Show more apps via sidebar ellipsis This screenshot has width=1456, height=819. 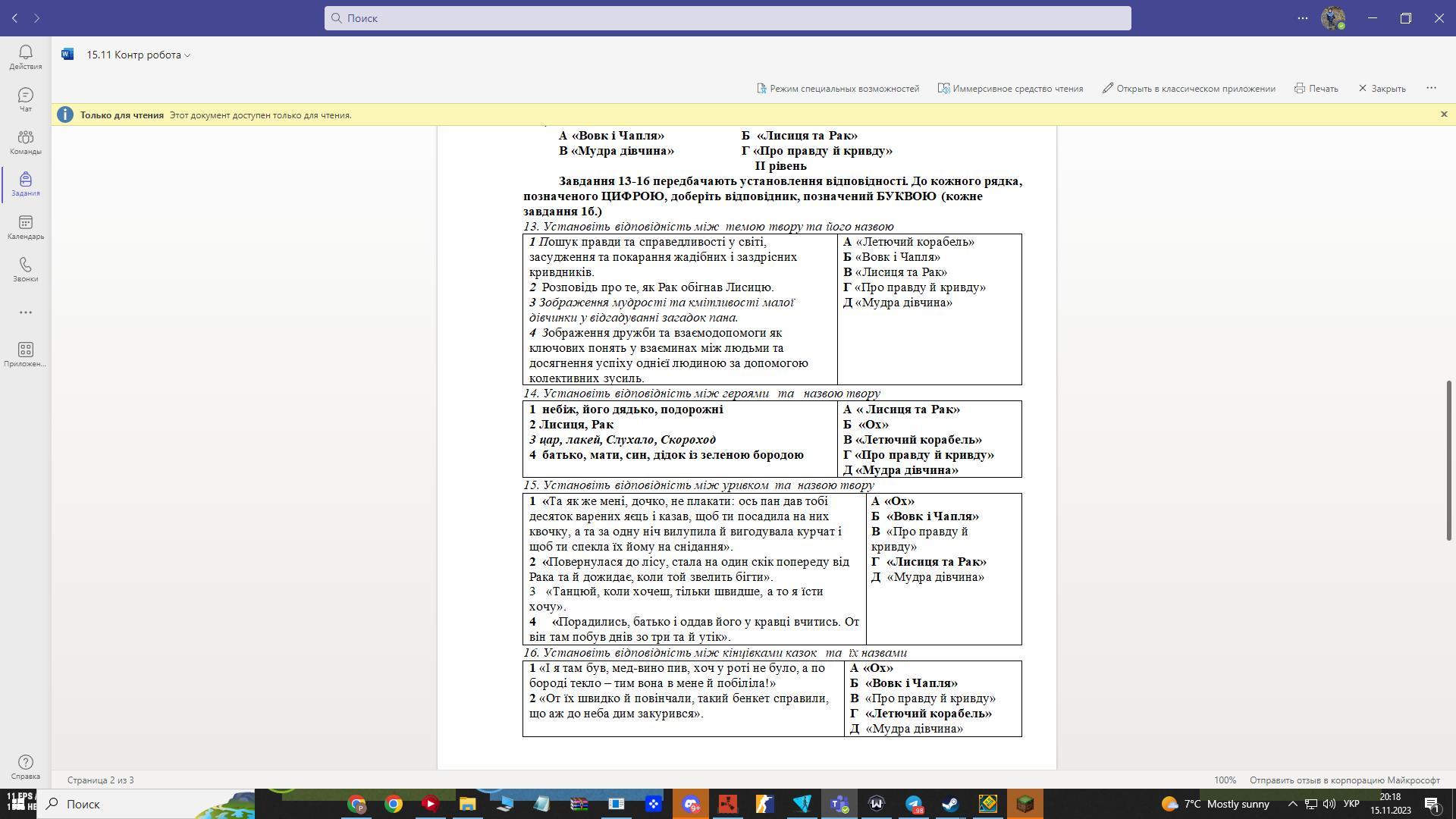tap(25, 312)
